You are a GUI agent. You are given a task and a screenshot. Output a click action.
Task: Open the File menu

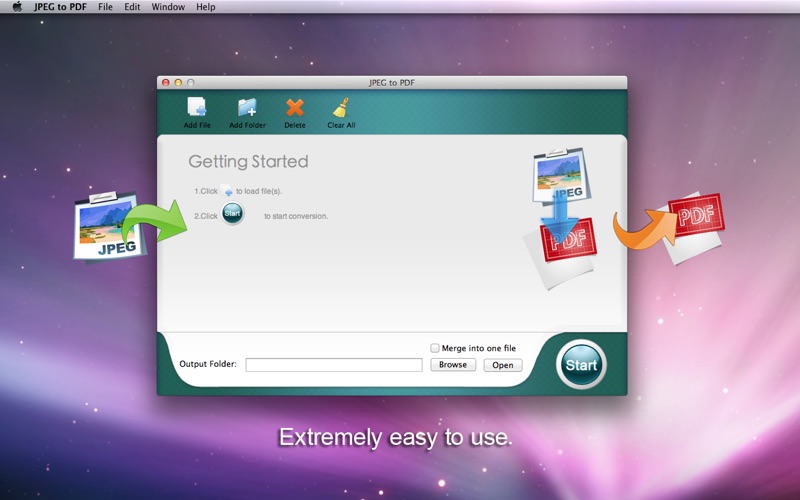tap(105, 7)
